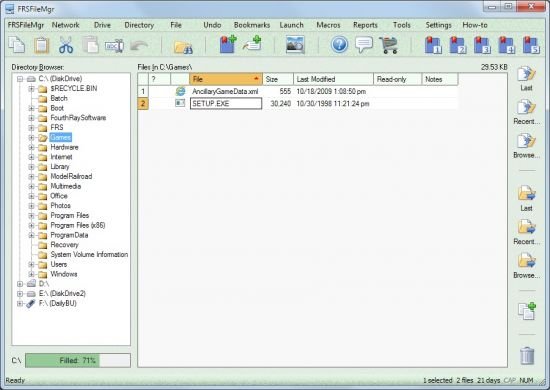This screenshot has height=390, width=550.
Task: Click the duplicate file plus icon
Action: click(x=527, y=311)
